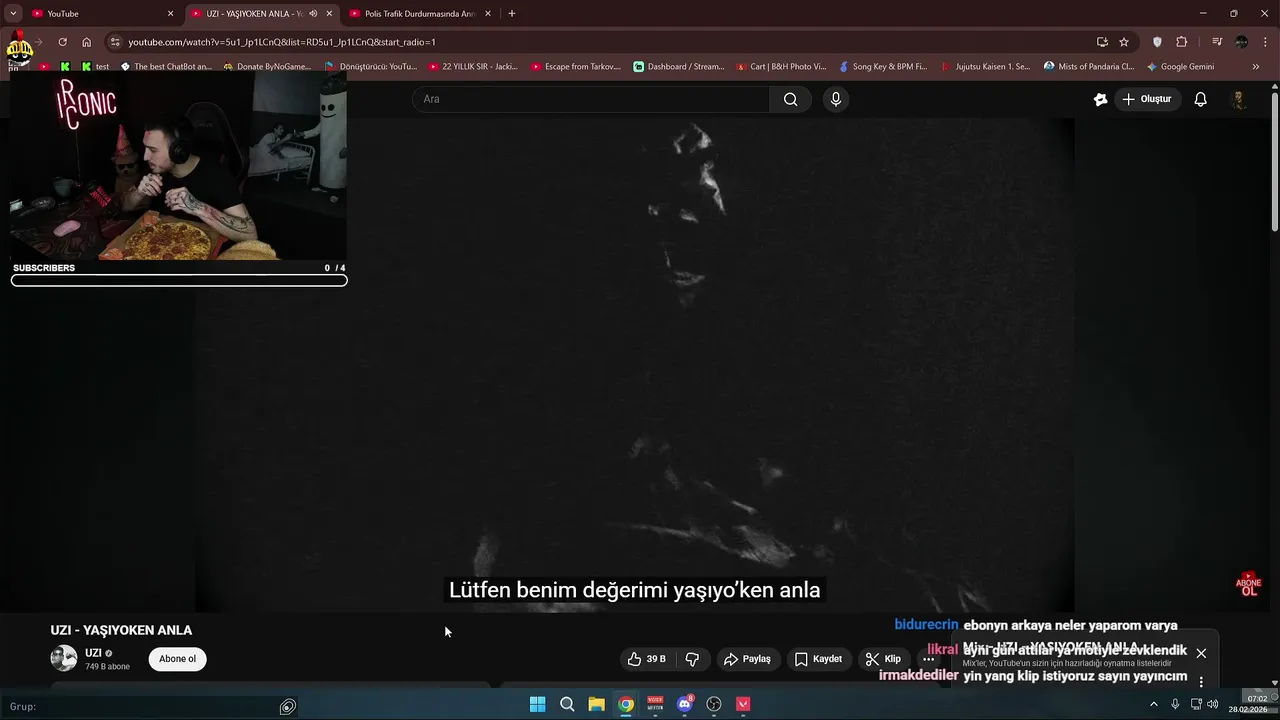Open the three-dot menu on the Mix popup

(x=1201, y=682)
